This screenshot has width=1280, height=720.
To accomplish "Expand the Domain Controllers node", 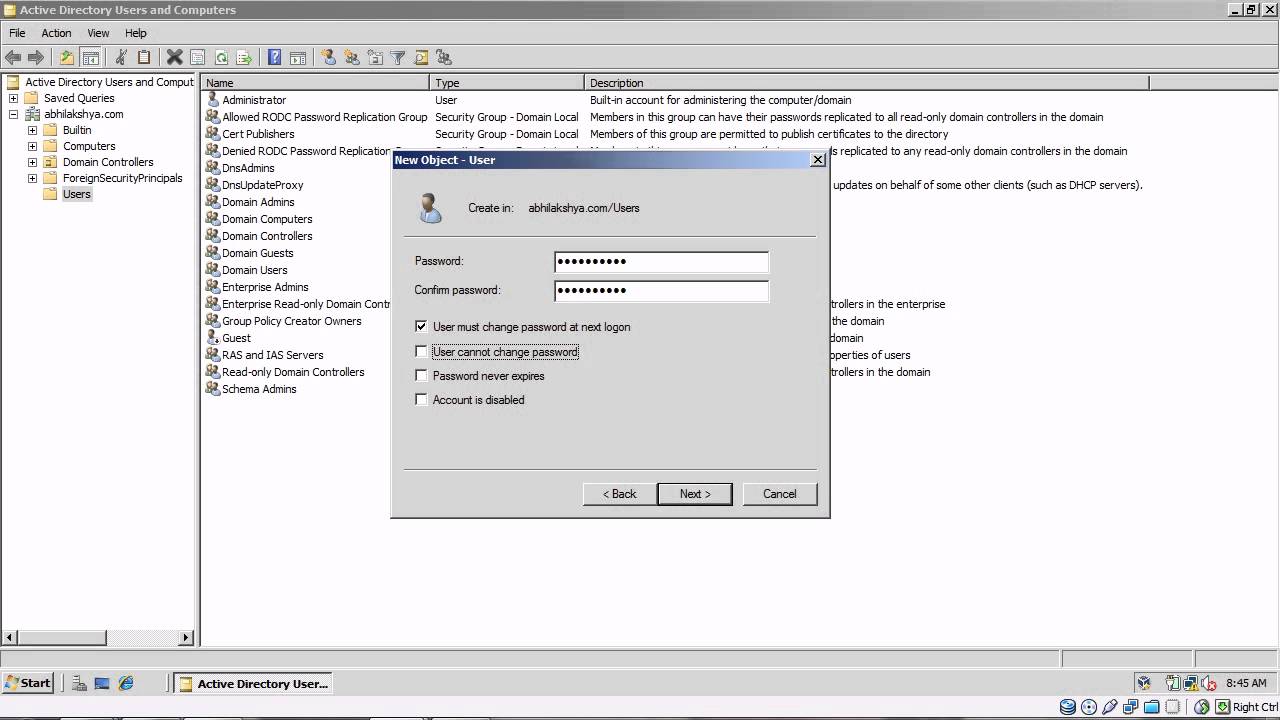I will [32, 162].
